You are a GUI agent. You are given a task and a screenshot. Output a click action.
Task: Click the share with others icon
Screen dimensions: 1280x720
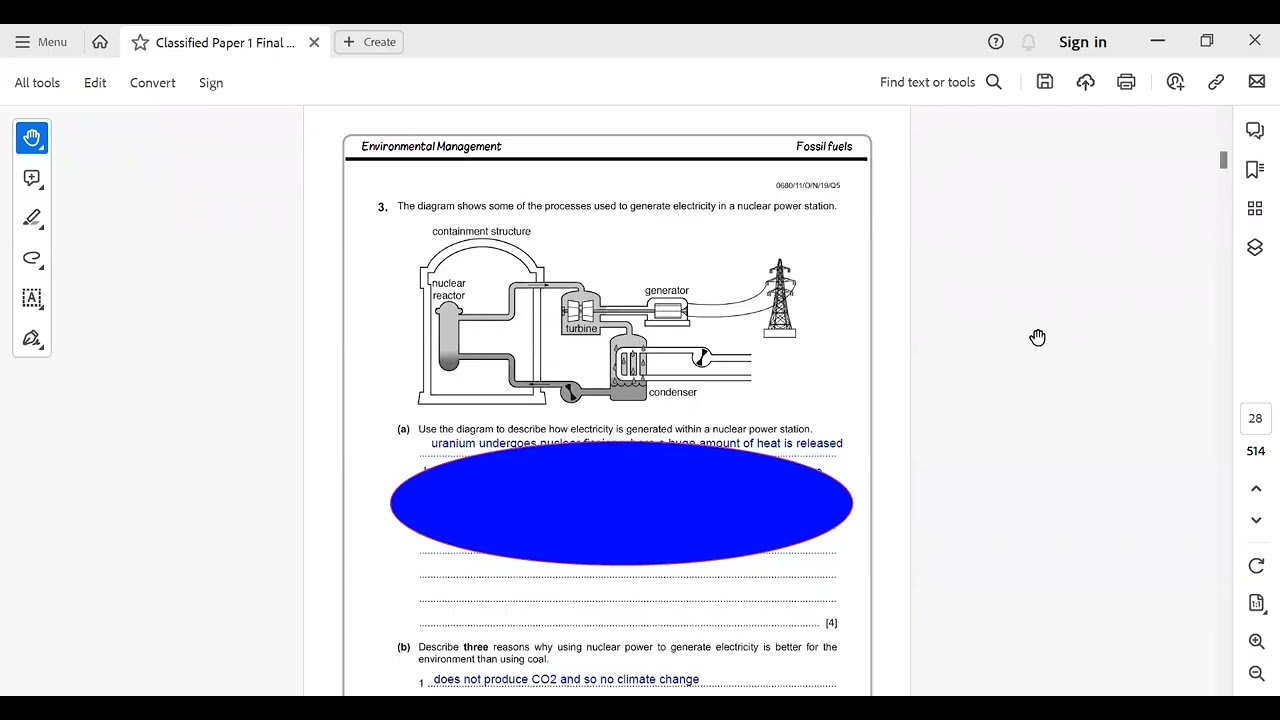coord(1175,82)
